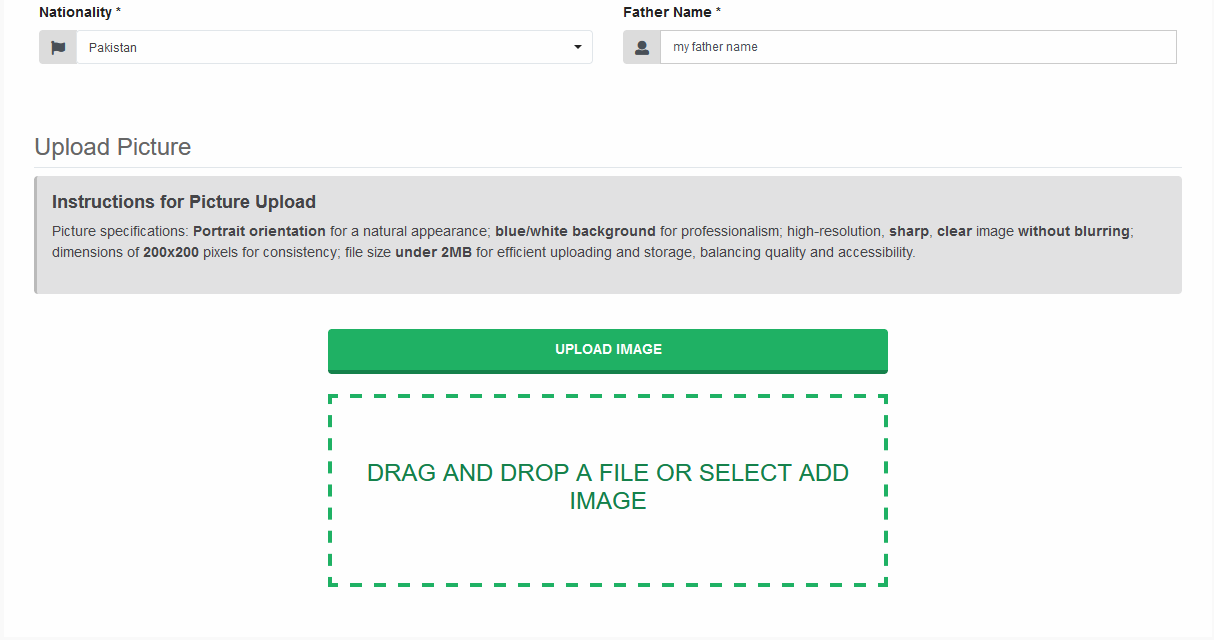This screenshot has height=640, width=1214.
Task: Click the required asterisk next to Father Name
Action: point(718,12)
